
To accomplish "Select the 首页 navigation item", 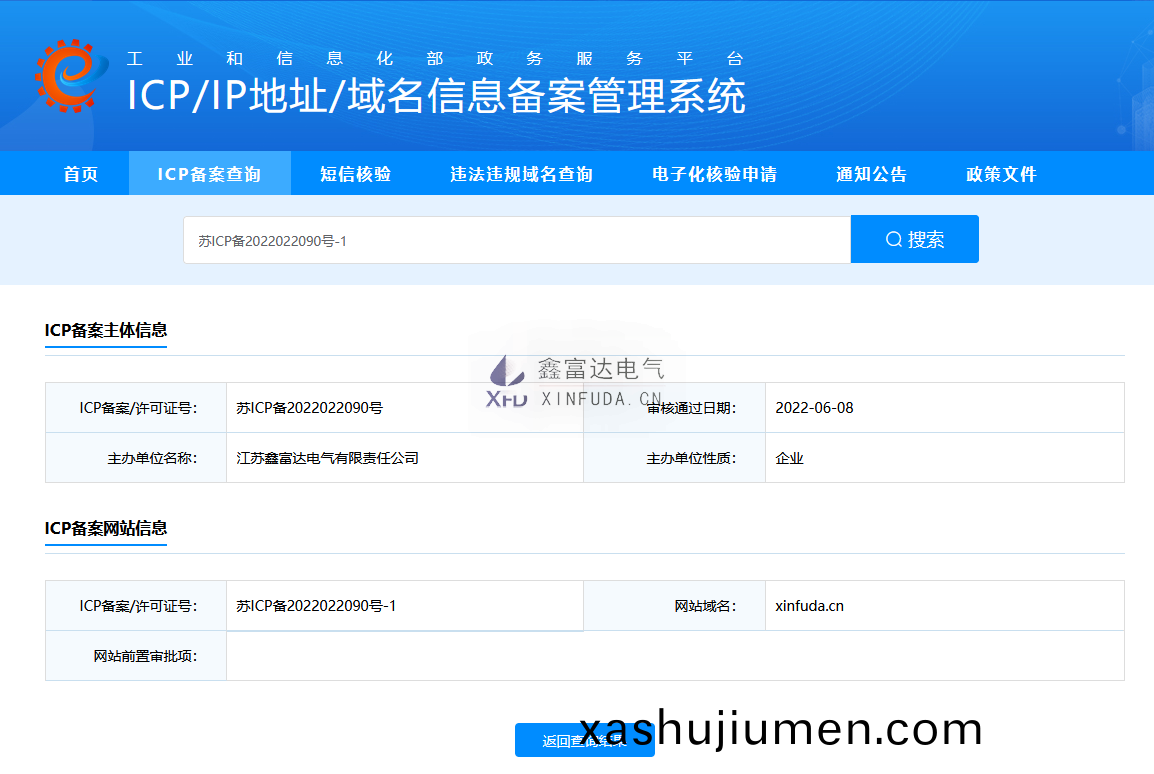I will pos(81,172).
